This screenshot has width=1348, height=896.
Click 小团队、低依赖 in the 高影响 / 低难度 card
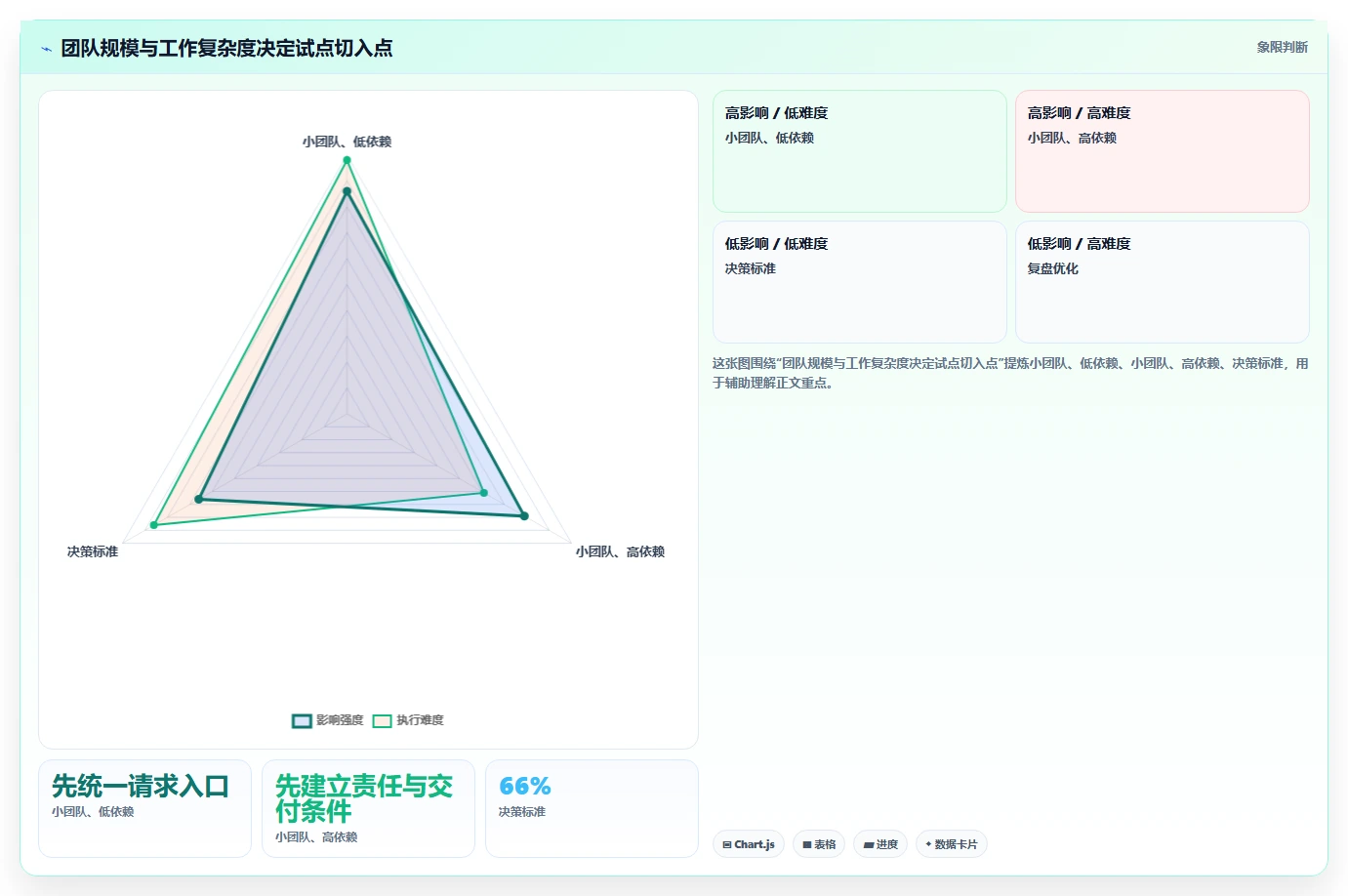coord(769,138)
